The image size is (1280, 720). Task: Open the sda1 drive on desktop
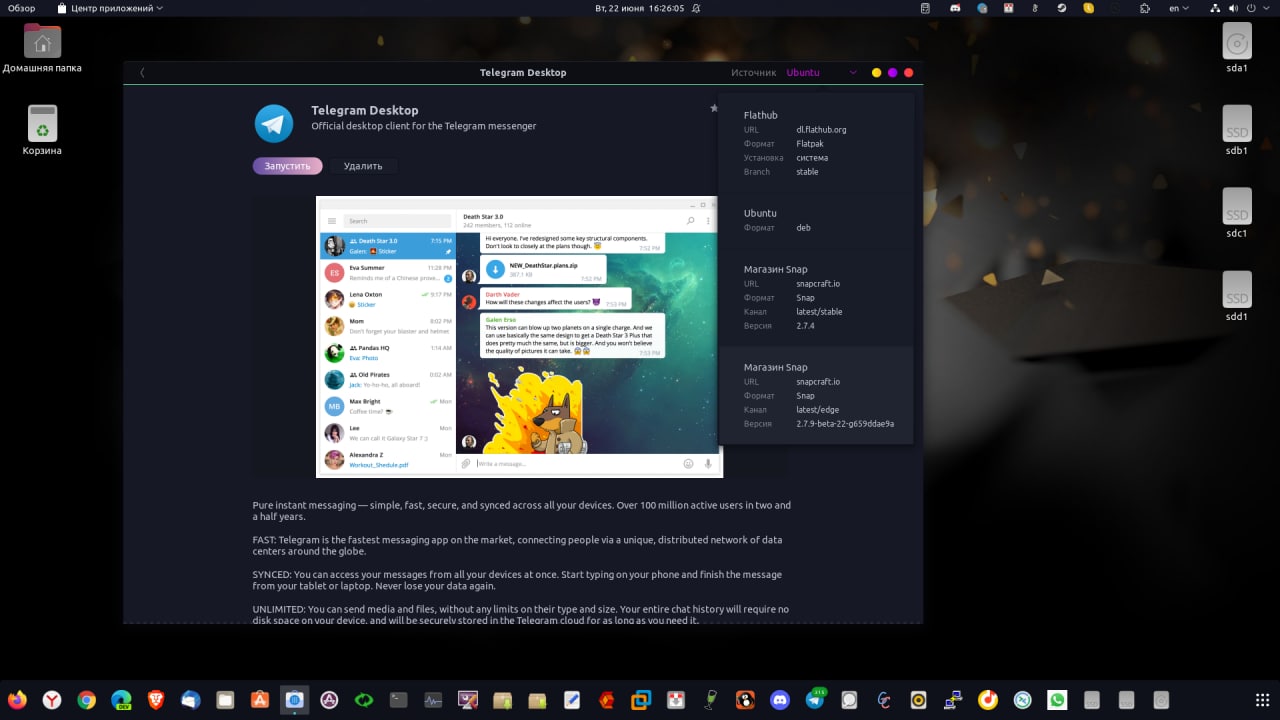(x=1237, y=48)
